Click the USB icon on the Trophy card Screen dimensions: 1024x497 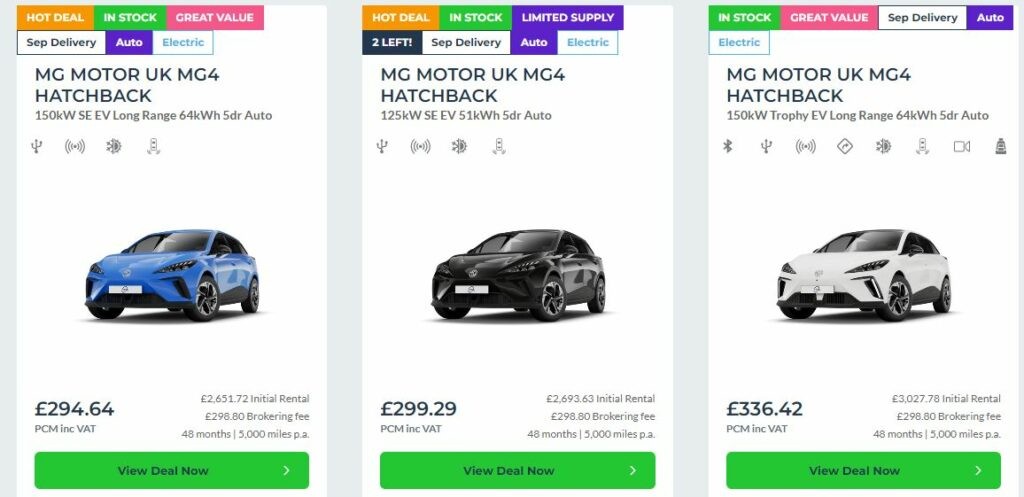click(x=767, y=147)
